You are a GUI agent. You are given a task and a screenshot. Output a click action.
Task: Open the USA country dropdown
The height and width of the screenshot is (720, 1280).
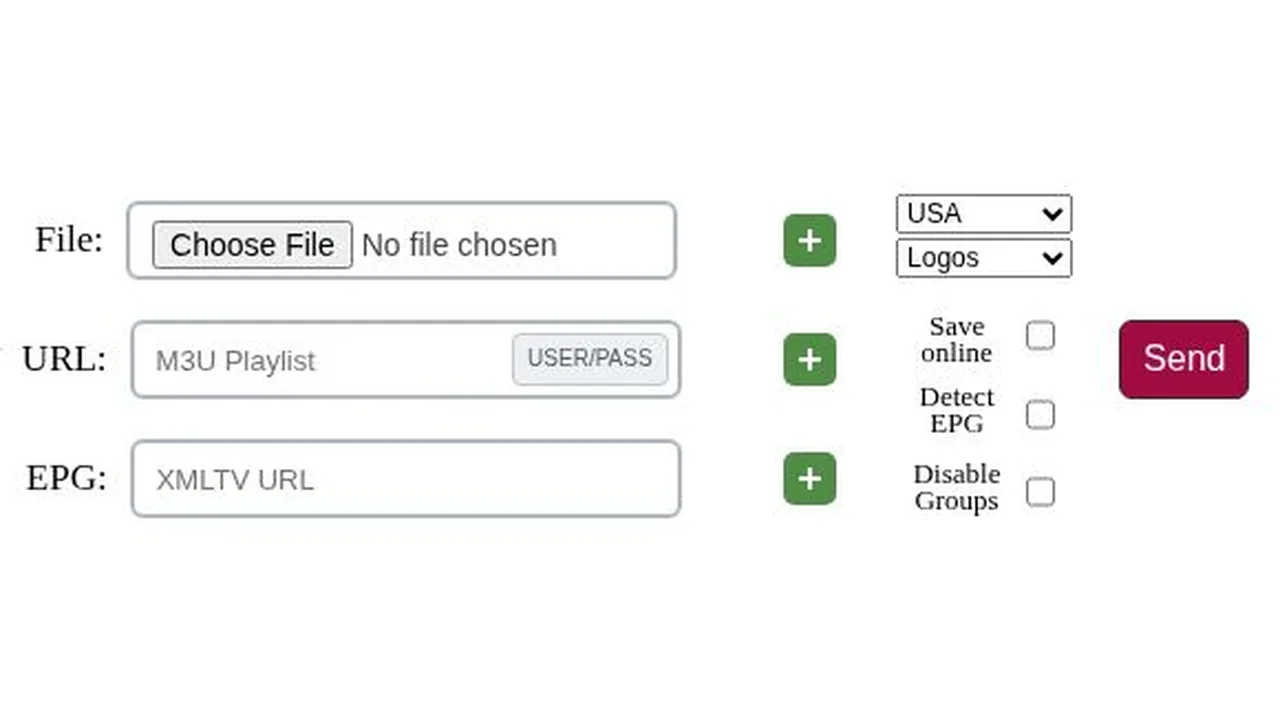coord(984,213)
